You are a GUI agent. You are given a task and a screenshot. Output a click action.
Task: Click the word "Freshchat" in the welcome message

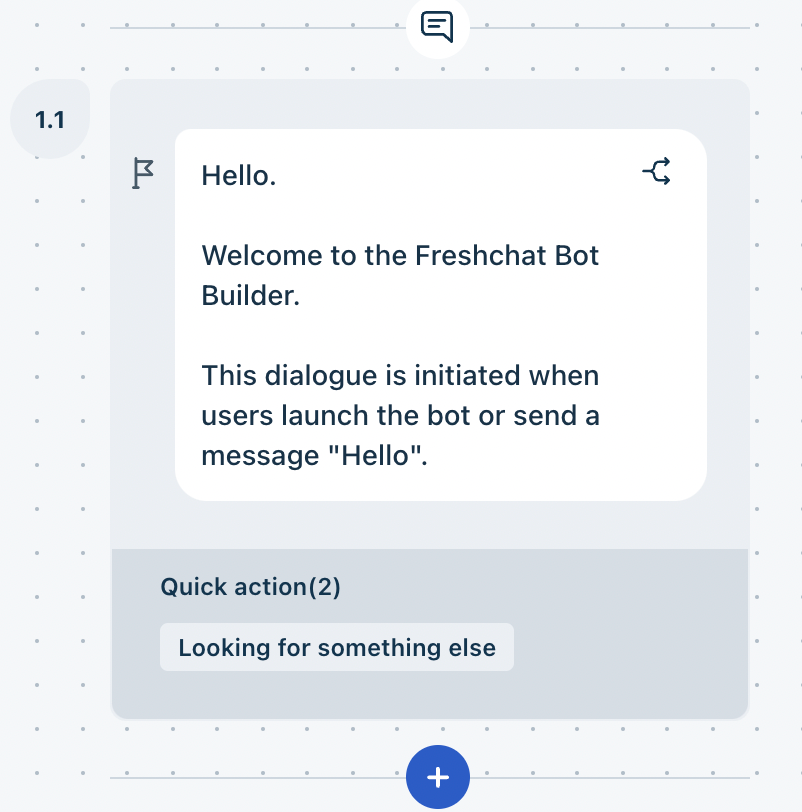coord(480,255)
